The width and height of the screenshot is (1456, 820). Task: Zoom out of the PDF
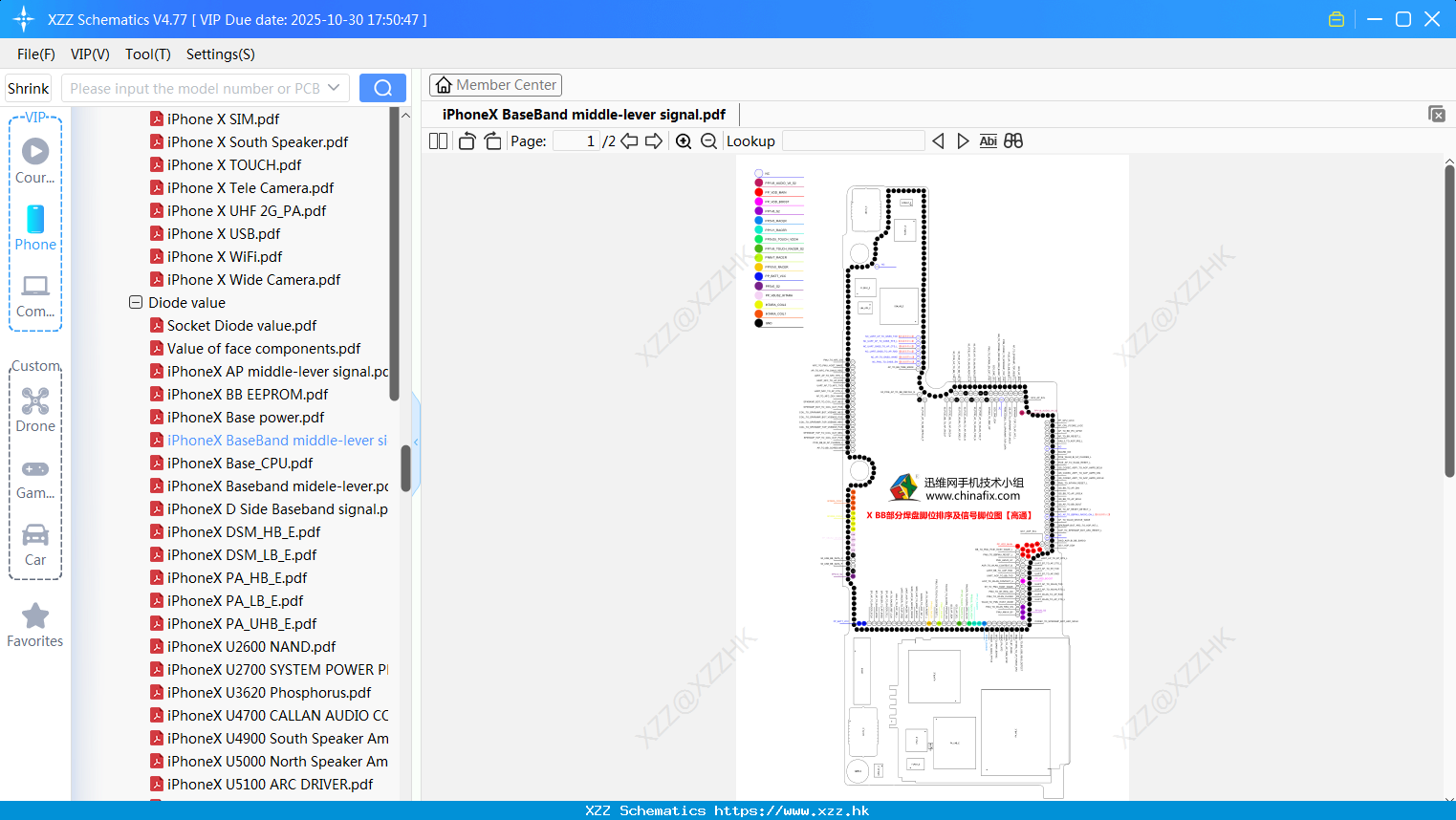[x=708, y=140]
